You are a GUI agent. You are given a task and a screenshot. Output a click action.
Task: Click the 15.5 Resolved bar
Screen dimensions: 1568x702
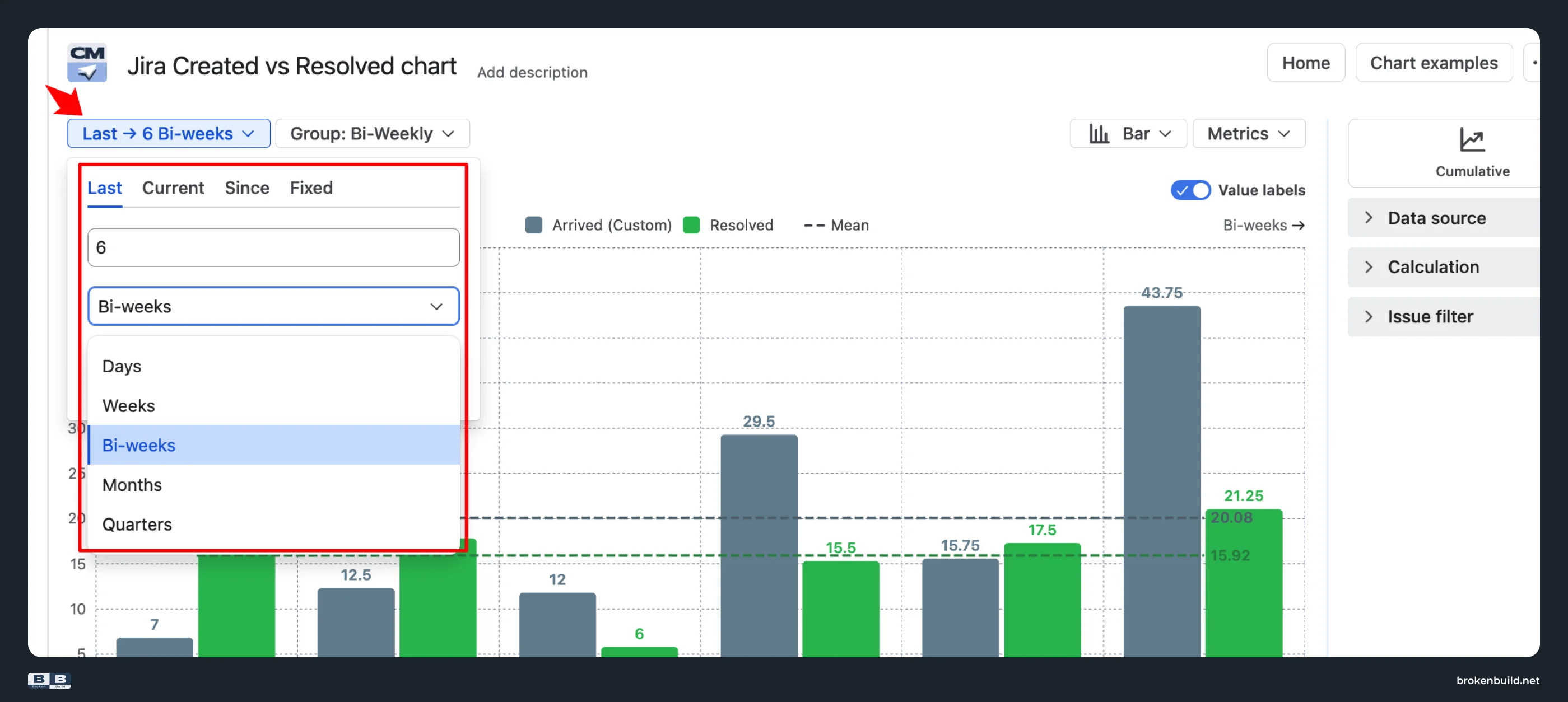[841, 609]
